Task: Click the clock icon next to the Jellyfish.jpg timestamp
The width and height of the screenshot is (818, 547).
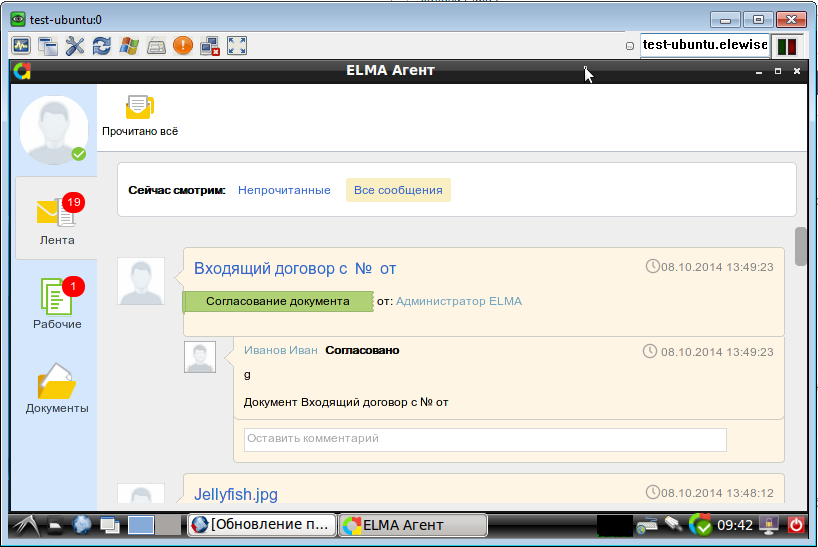Action: click(653, 492)
